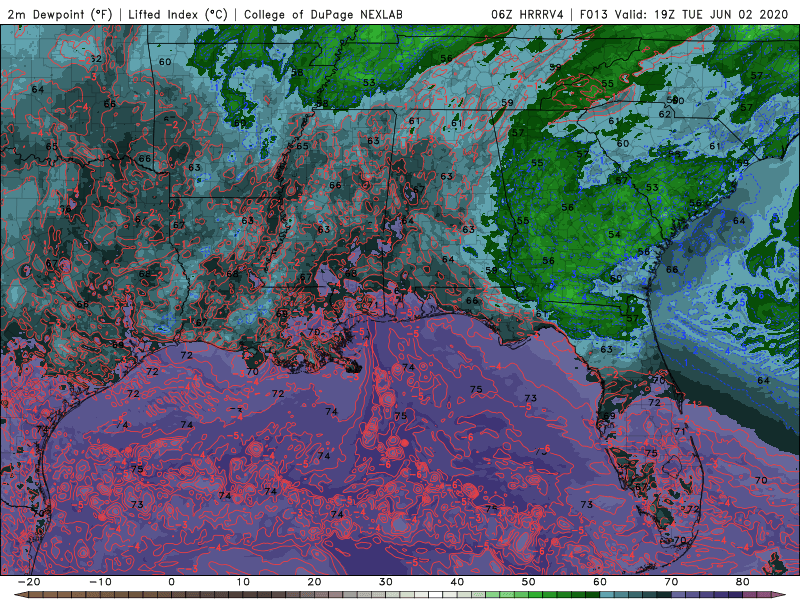Click the dewpoint value "62" on the map

tap(664, 114)
